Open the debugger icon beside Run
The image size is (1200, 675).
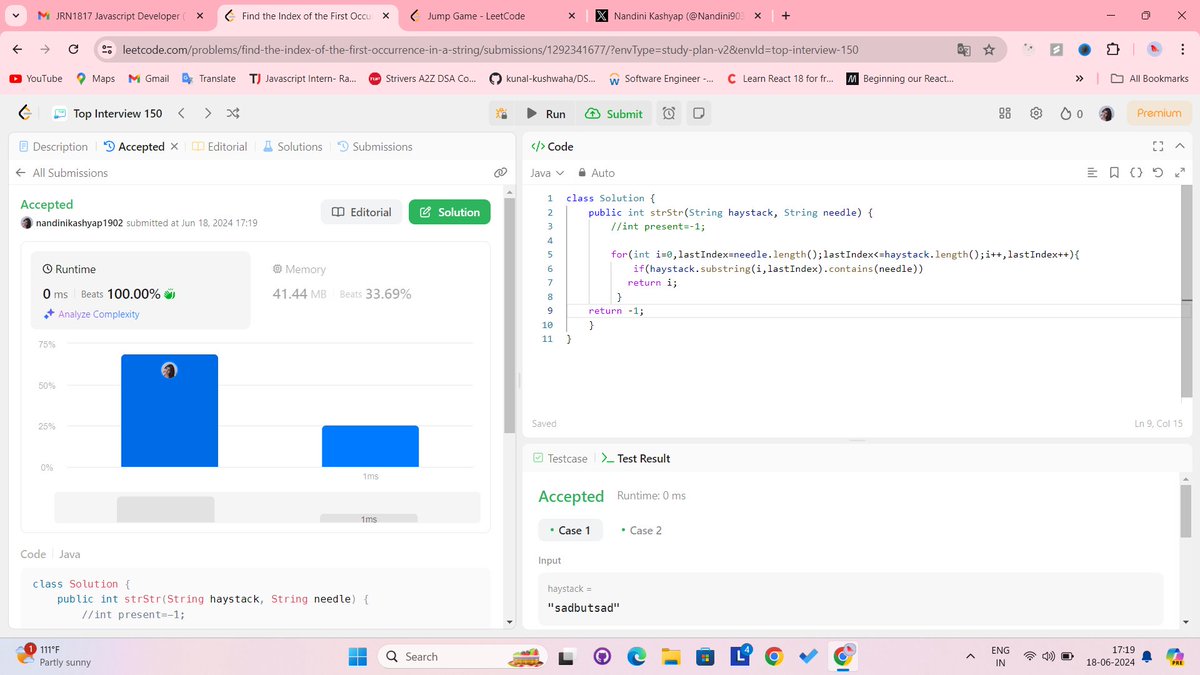tap(502, 114)
